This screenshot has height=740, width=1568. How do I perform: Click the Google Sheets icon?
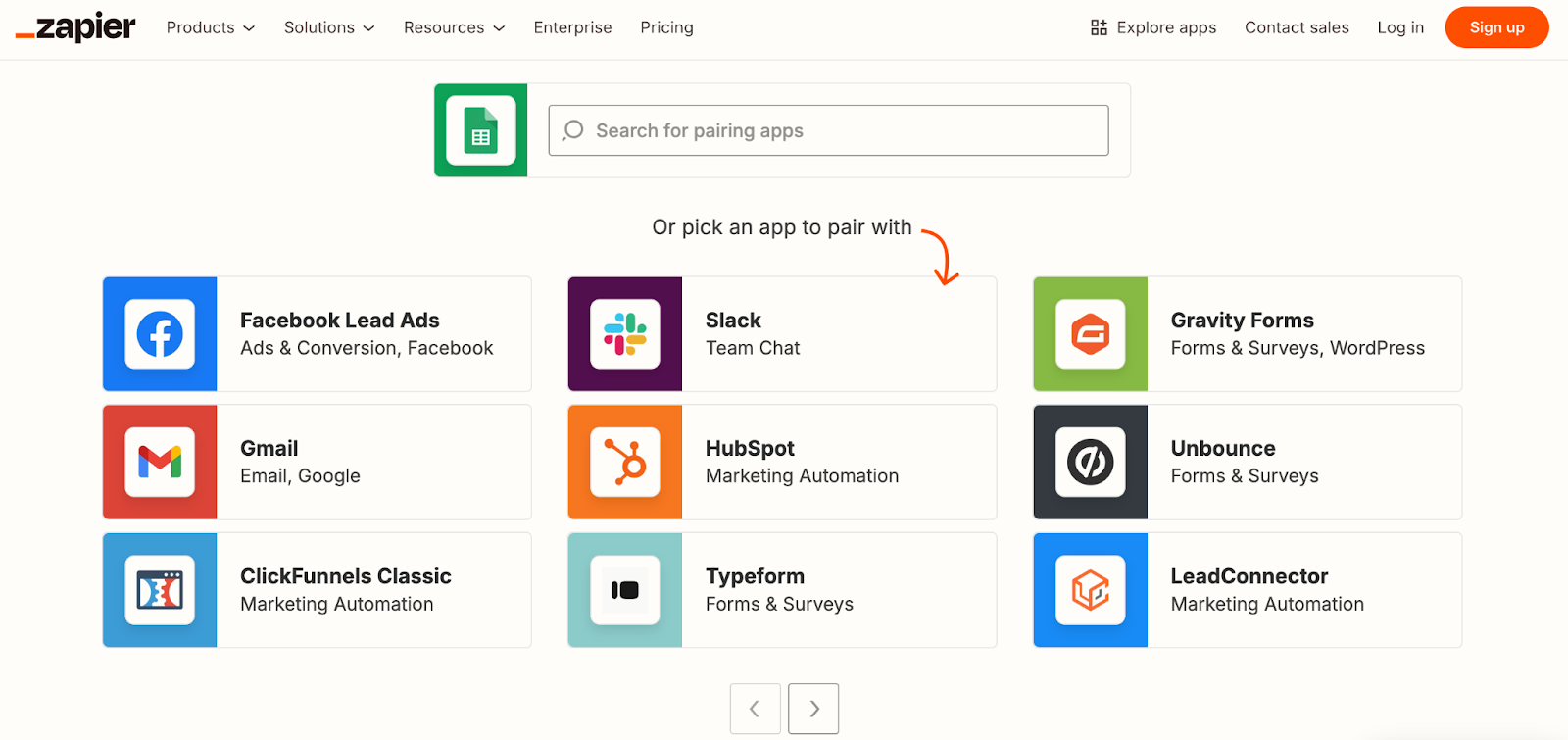(481, 130)
